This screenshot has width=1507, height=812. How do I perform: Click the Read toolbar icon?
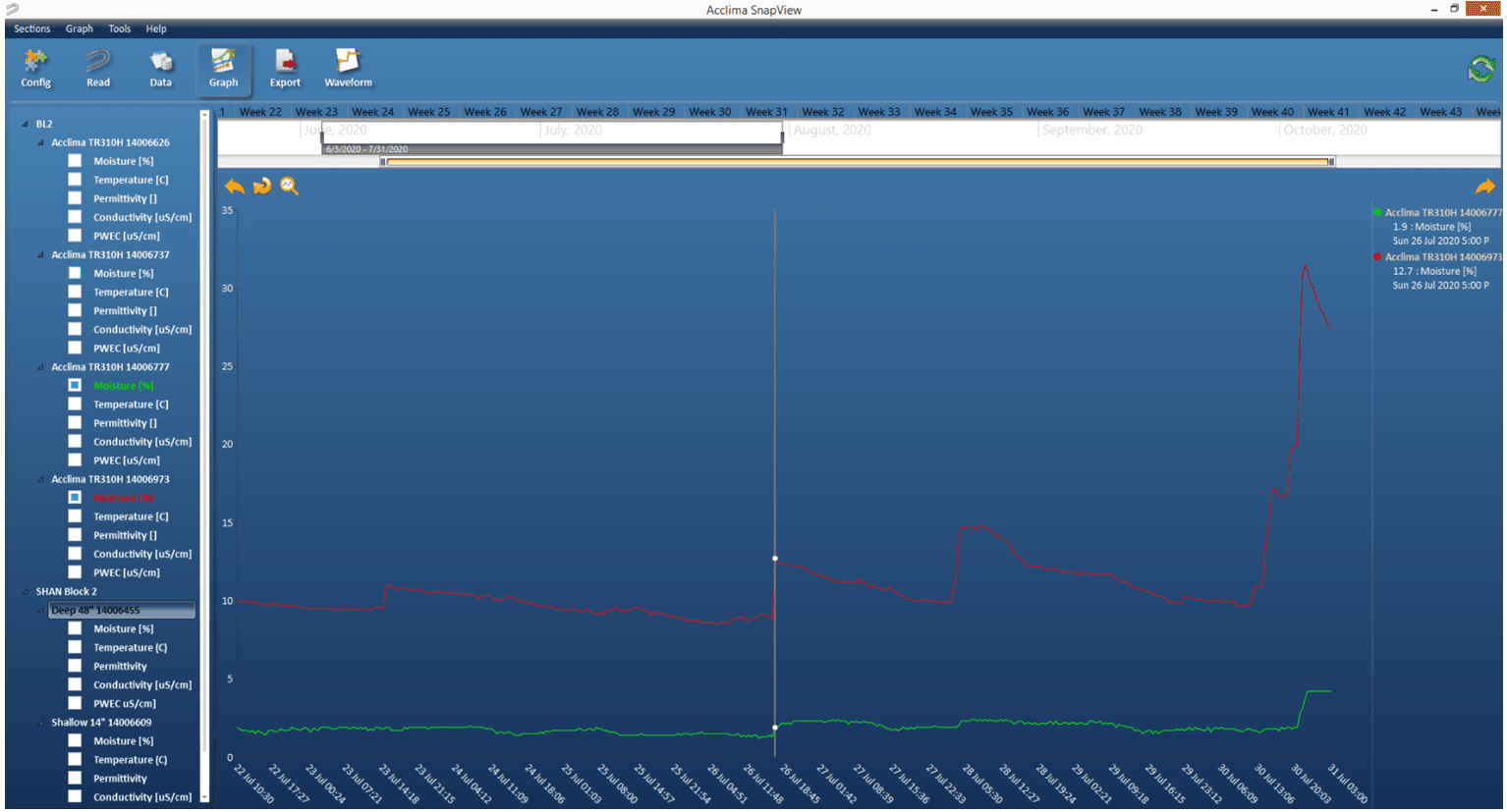(98, 69)
